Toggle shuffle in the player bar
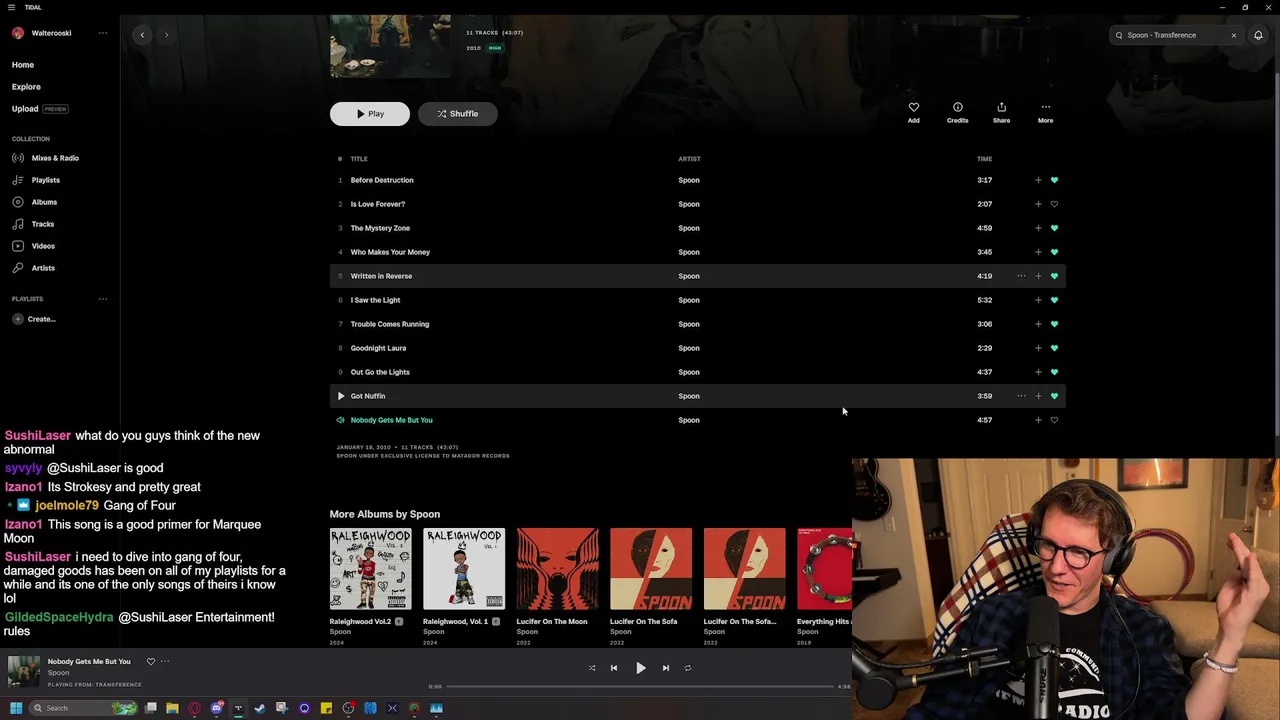 [x=592, y=668]
